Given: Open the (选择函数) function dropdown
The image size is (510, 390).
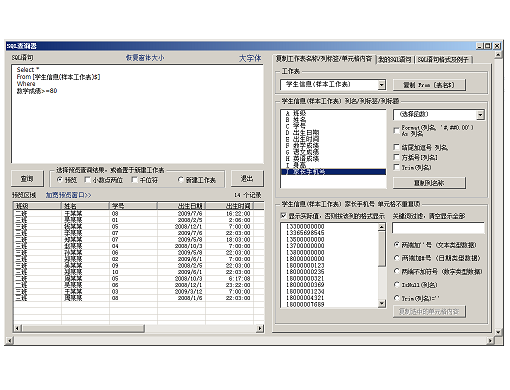Looking at the screenshot, I should click(x=480, y=115).
